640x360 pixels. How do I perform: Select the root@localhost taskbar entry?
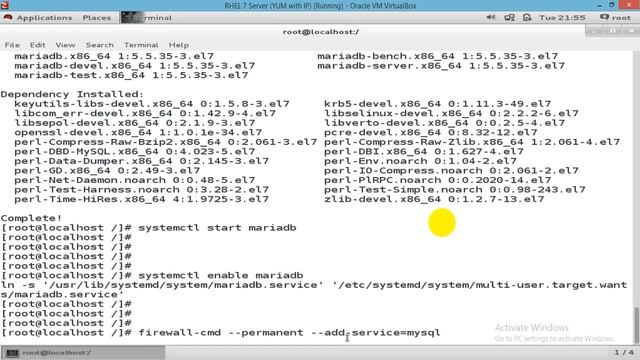pyautogui.click(x=84, y=353)
